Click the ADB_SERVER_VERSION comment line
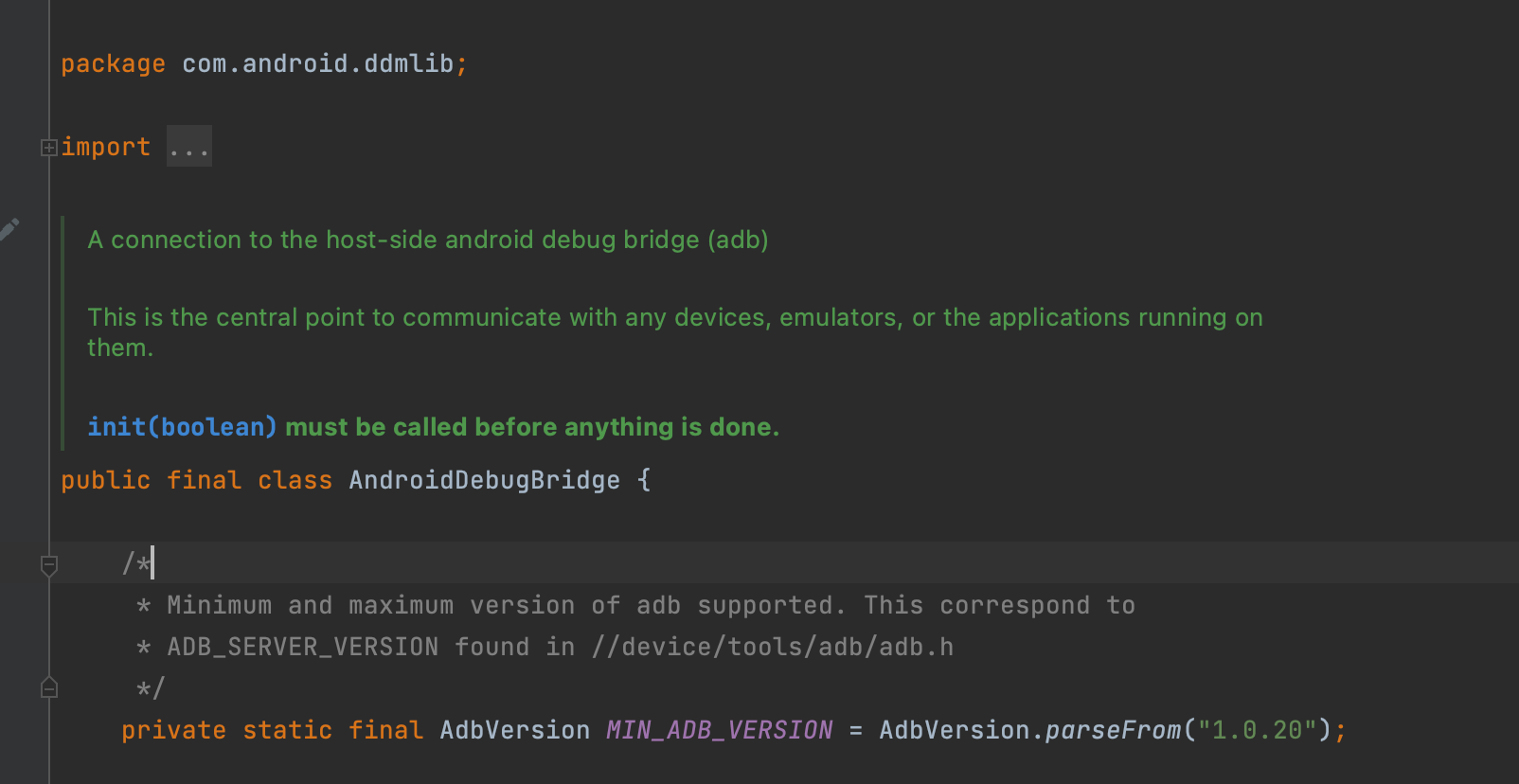This screenshot has height=784, width=1519. (x=545, y=647)
